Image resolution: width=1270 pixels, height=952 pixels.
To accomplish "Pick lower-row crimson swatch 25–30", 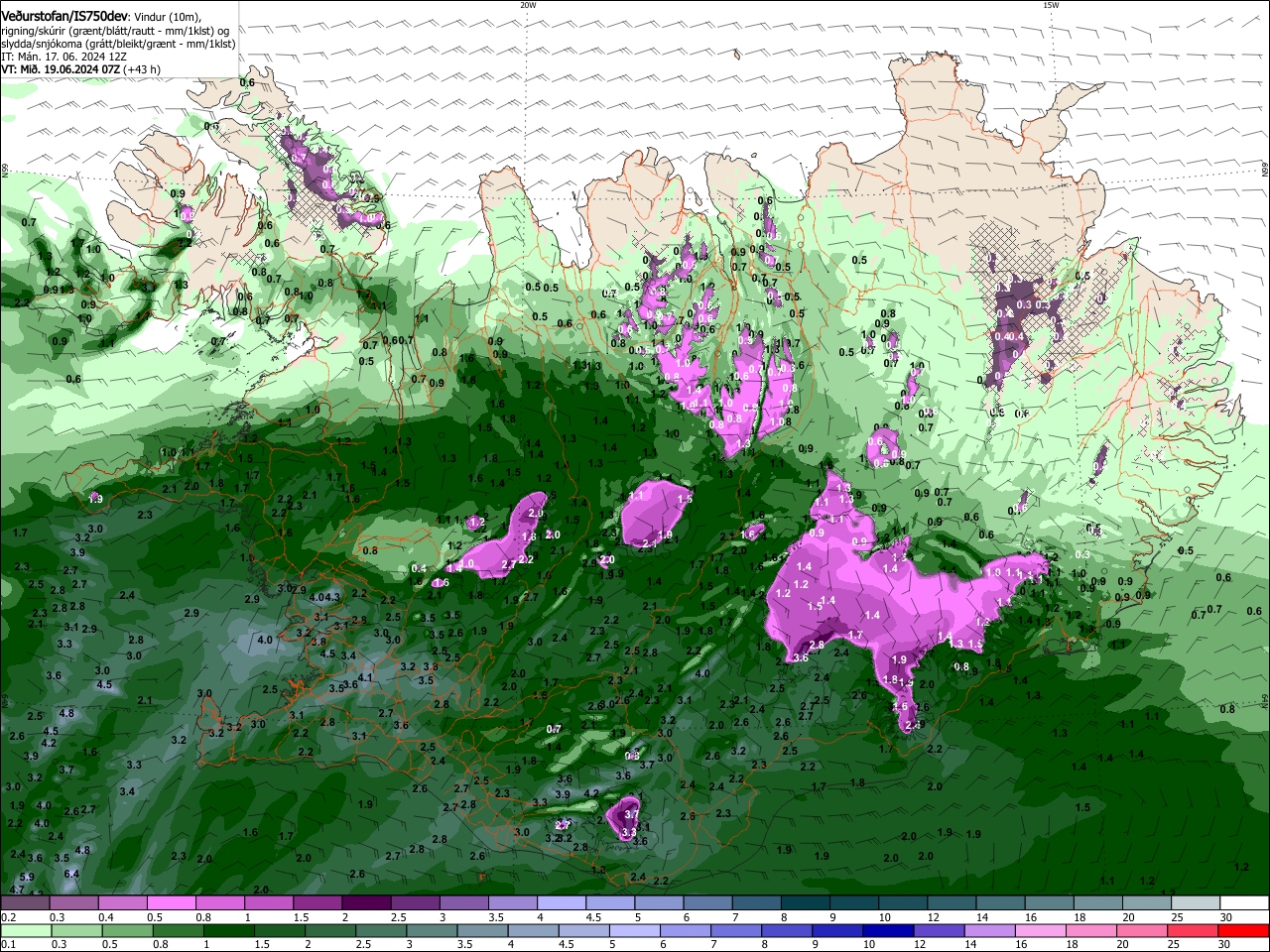I will 1195,930.
